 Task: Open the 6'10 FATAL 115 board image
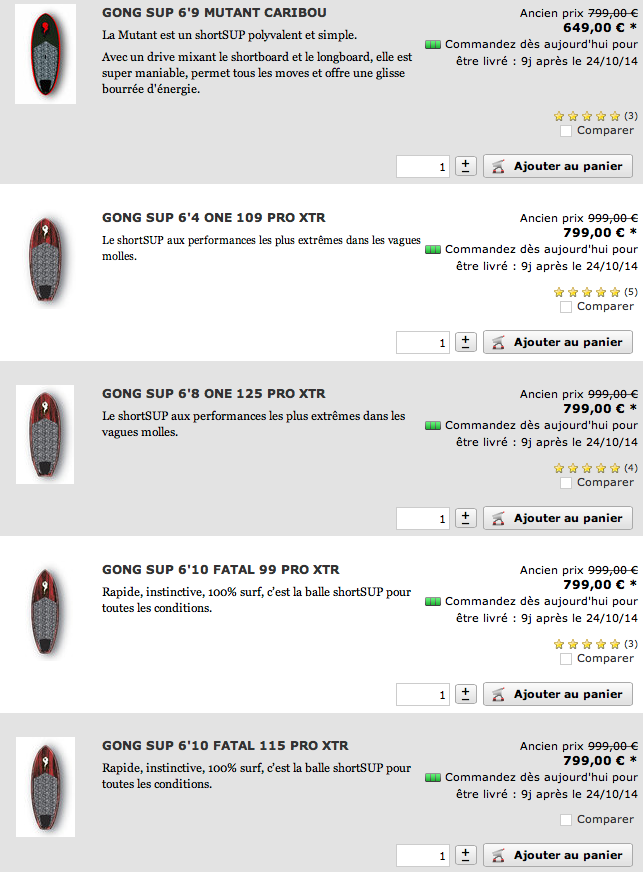point(45,785)
